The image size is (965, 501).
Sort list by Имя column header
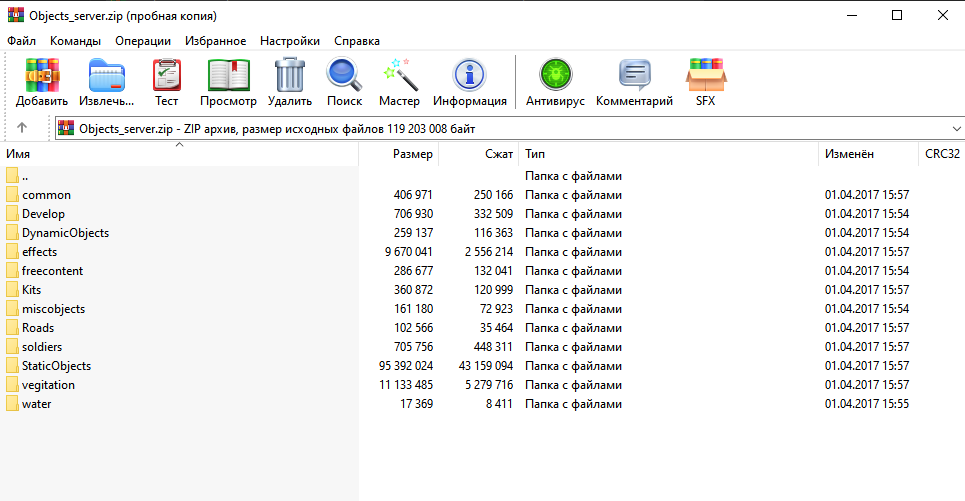[18, 155]
